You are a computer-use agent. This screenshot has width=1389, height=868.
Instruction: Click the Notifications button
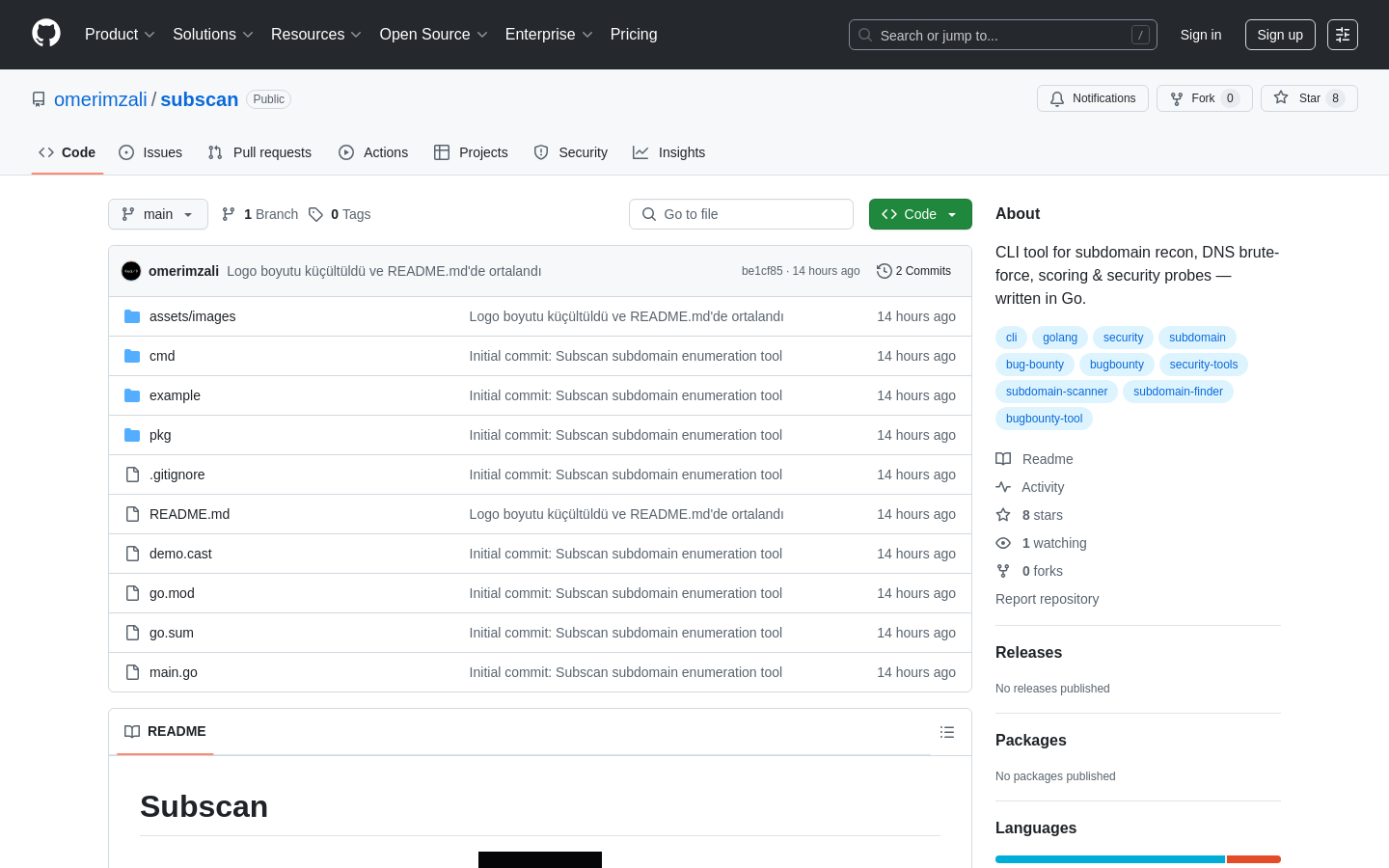click(x=1093, y=98)
